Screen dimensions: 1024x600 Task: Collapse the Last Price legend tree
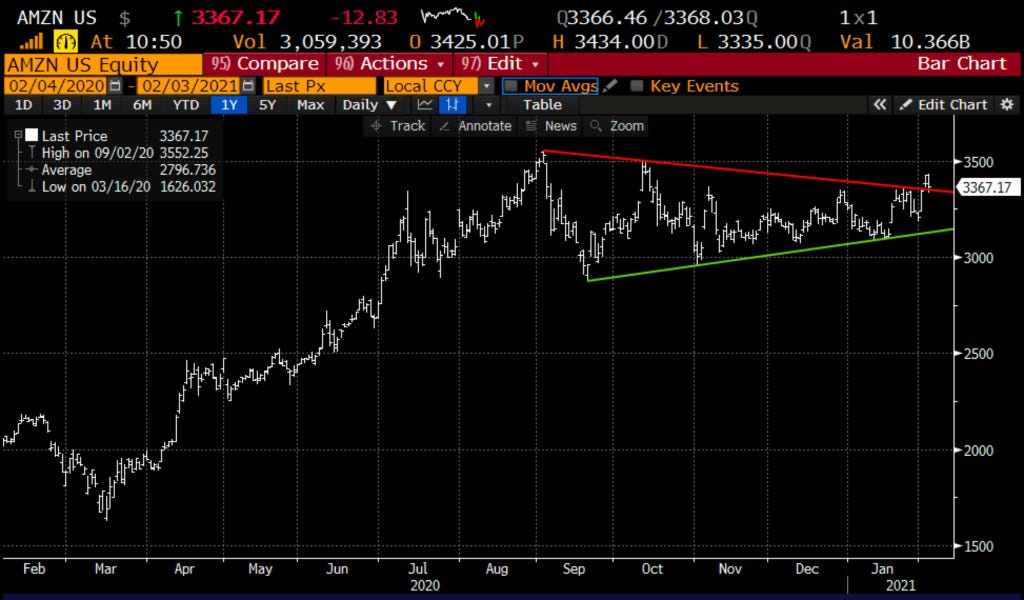pos(18,136)
